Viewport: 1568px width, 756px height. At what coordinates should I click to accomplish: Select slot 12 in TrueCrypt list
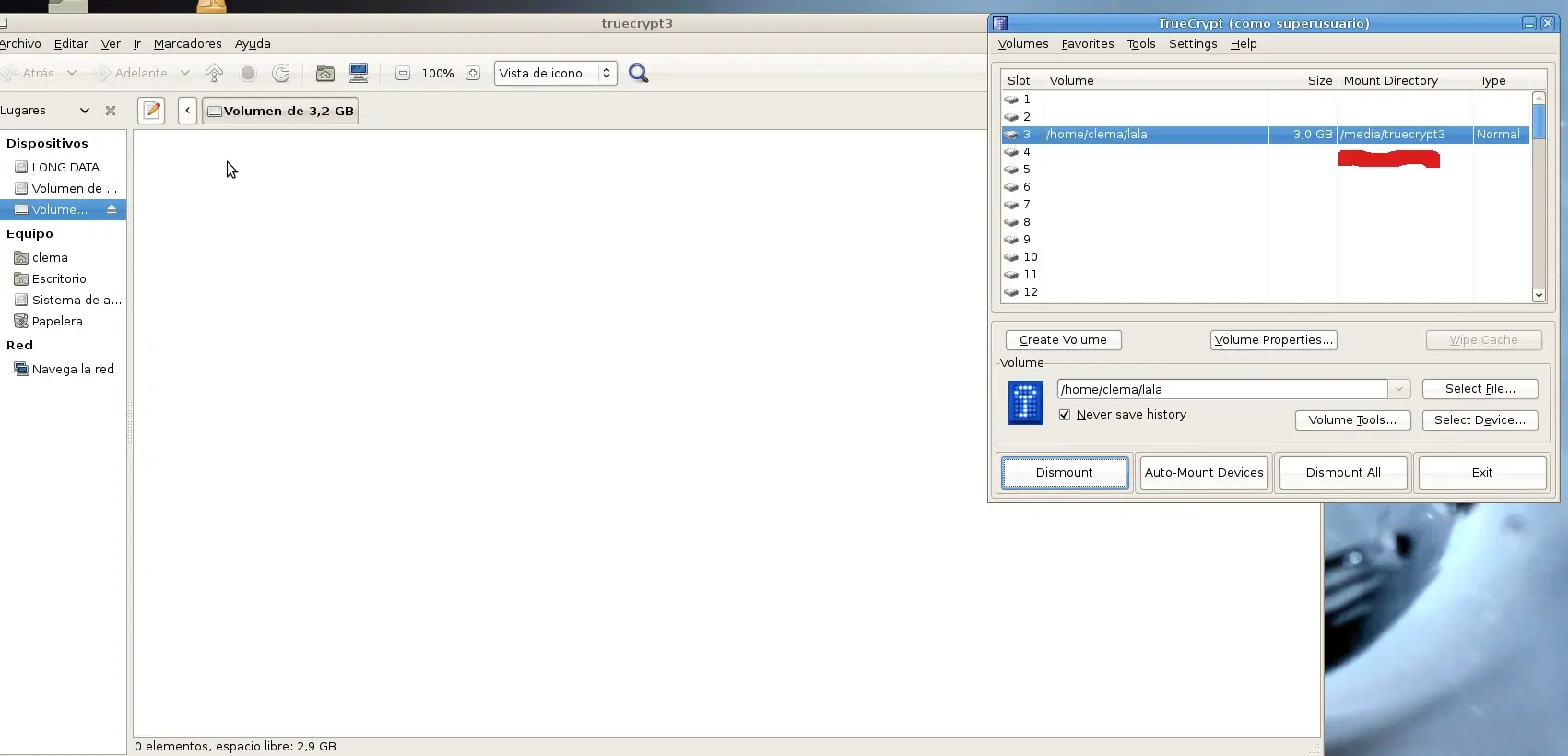tap(1266, 292)
